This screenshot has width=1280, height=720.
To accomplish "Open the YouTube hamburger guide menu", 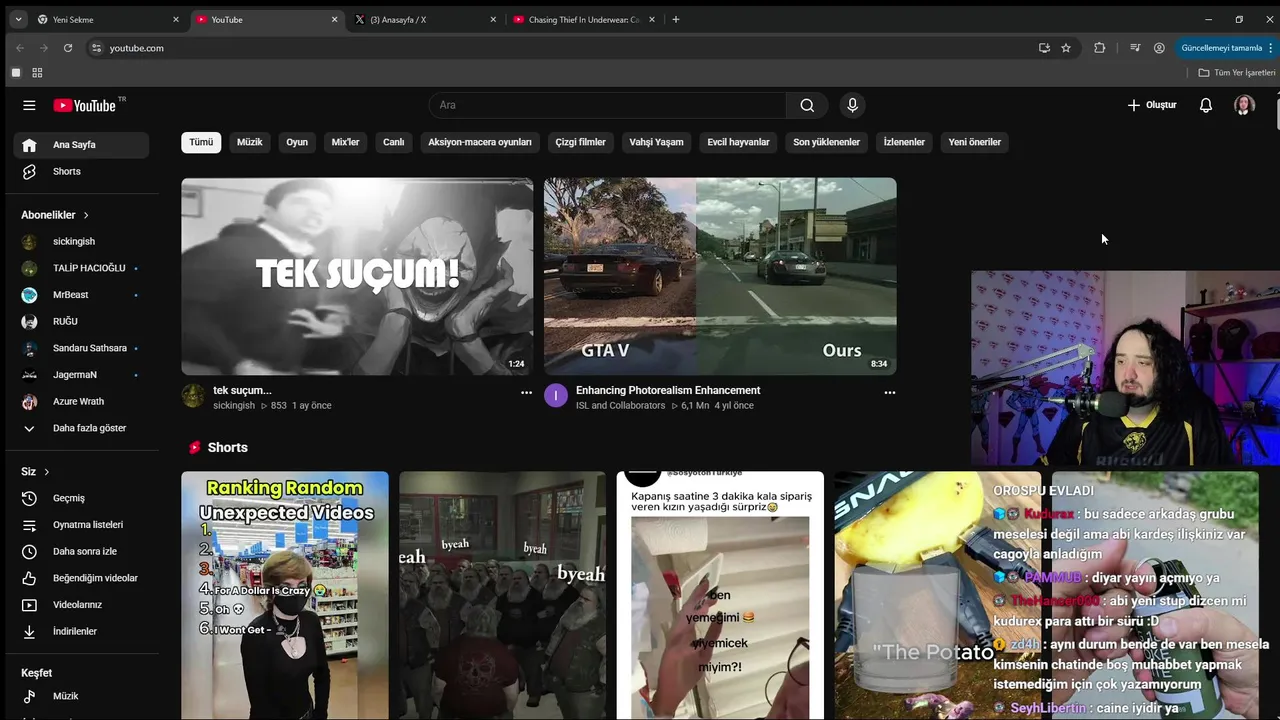I will (29, 105).
